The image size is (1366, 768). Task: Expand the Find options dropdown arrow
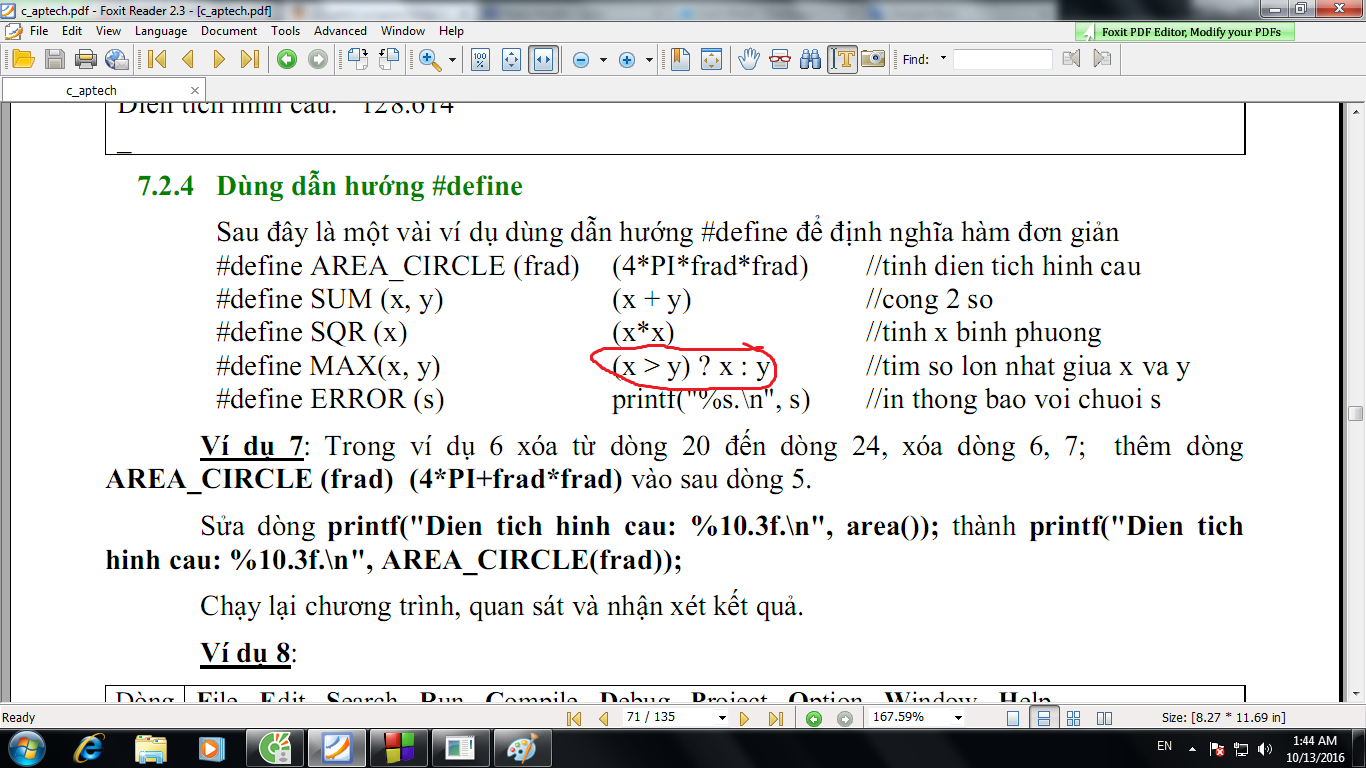click(943, 59)
